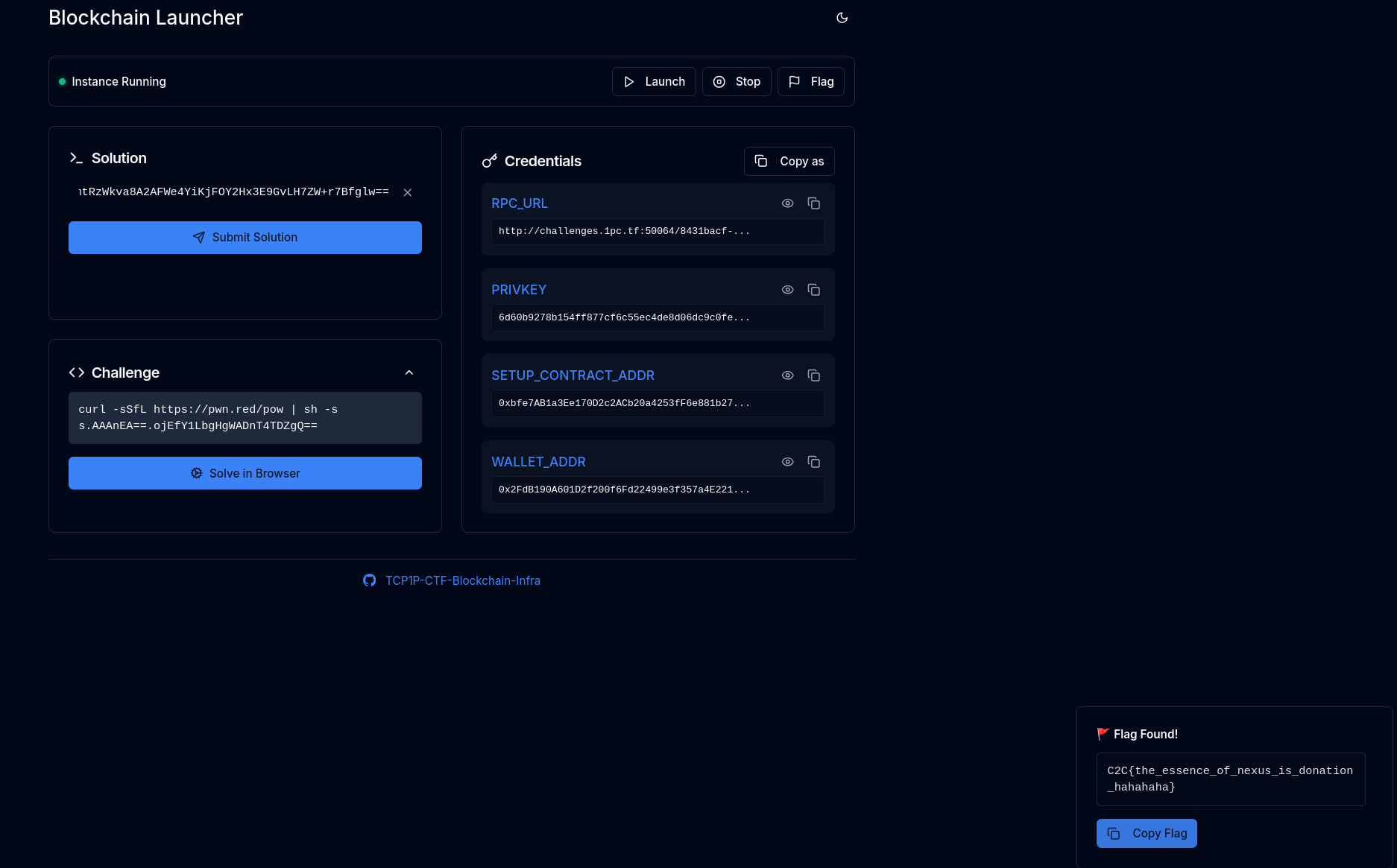
Task: Show the full PRIVKEY value
Action: point(787,290)
